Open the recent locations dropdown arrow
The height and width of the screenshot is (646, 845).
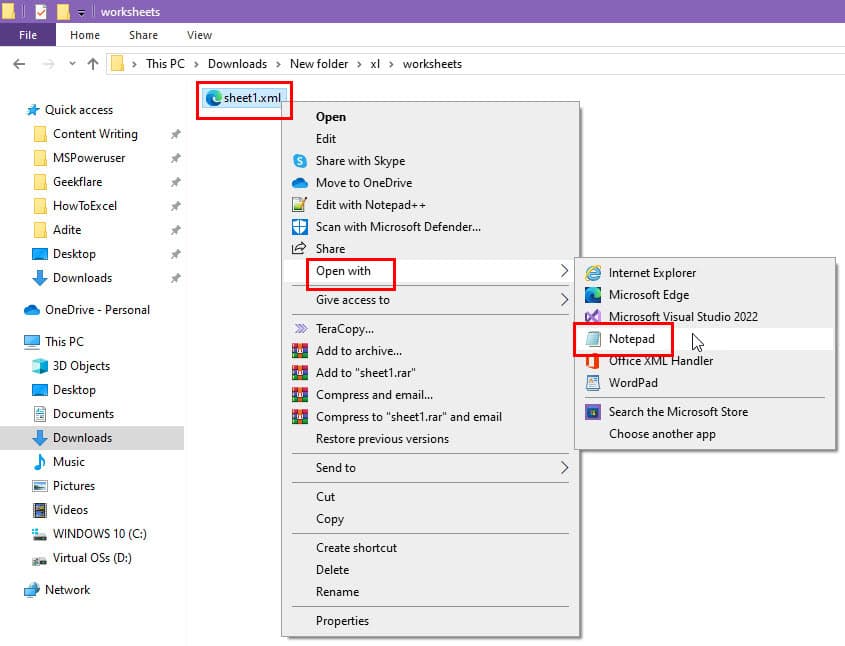pyautogui.click(x=72, y=64)
